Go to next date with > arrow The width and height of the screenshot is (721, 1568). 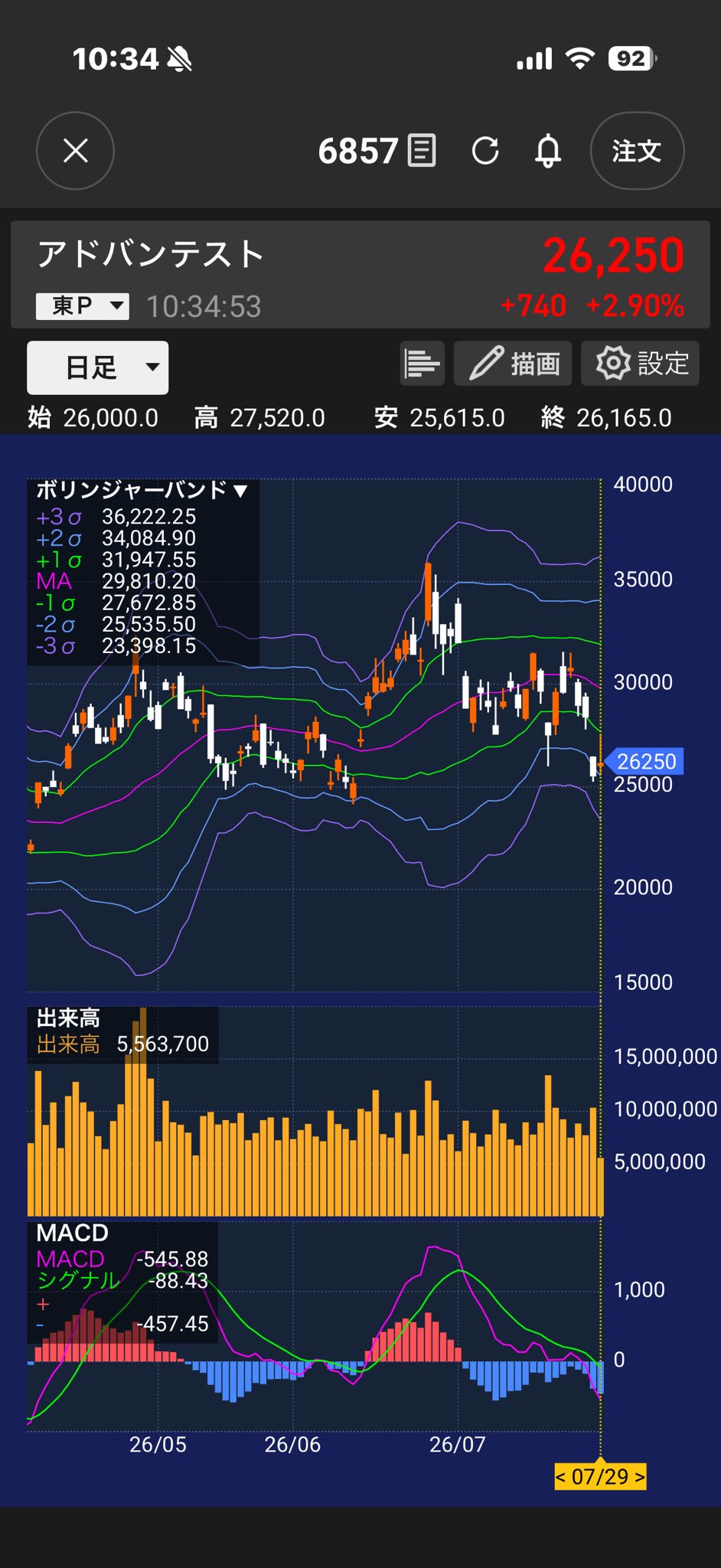point(638,1476)
